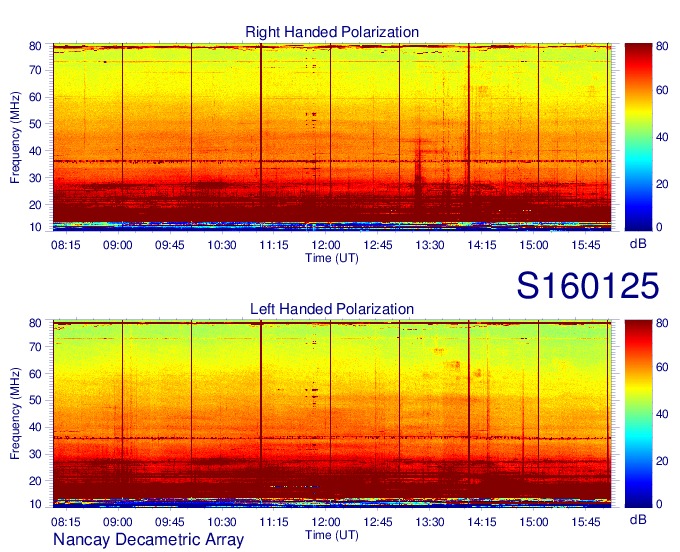The height and width of the screenshot is (552, 680).
Task: Click the "Left Handed Polarization" plot title
Action: click(x=332, y=309)
